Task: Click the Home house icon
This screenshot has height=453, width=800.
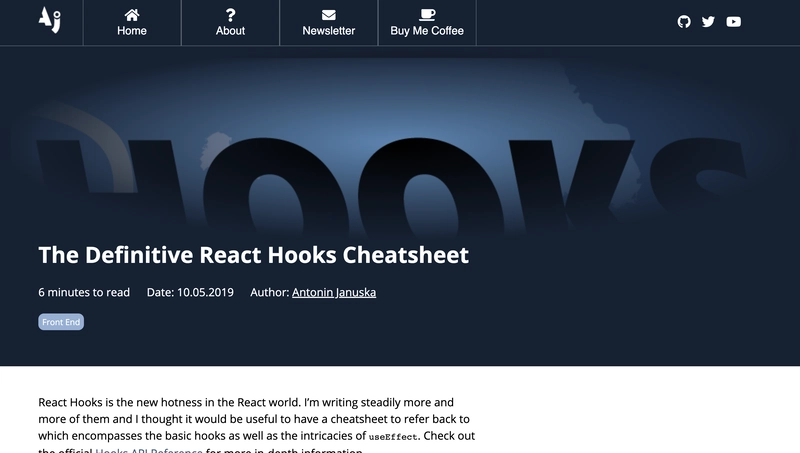Action: click(132, 15)
